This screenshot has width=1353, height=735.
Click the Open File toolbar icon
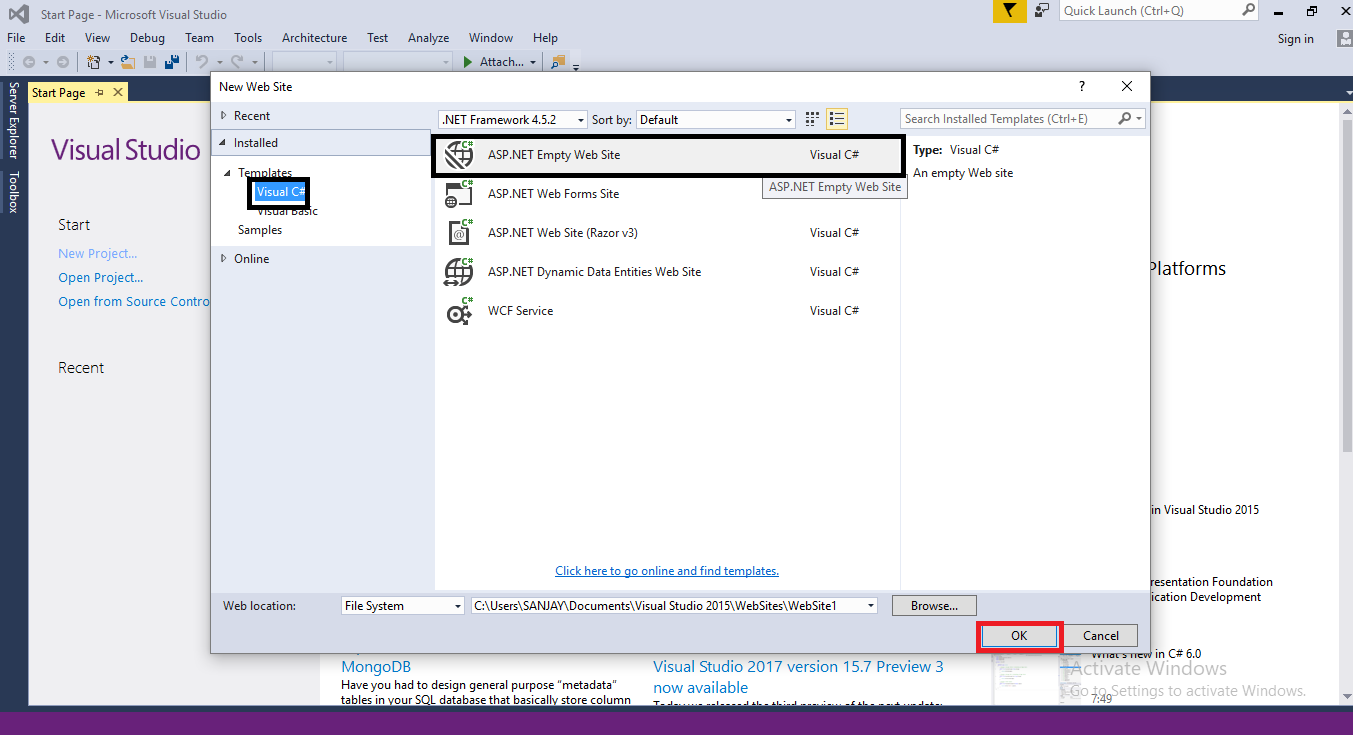(x=128, y=62)
